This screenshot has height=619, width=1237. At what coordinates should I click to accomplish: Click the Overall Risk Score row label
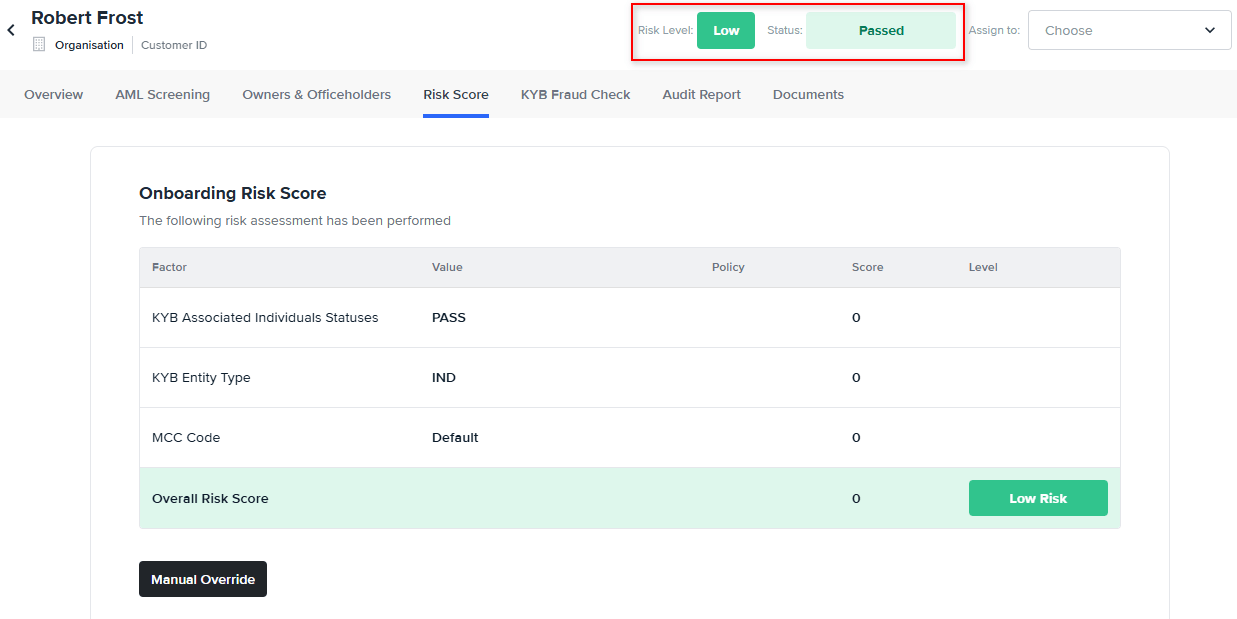pyautogui.click(x=210, y=498)
